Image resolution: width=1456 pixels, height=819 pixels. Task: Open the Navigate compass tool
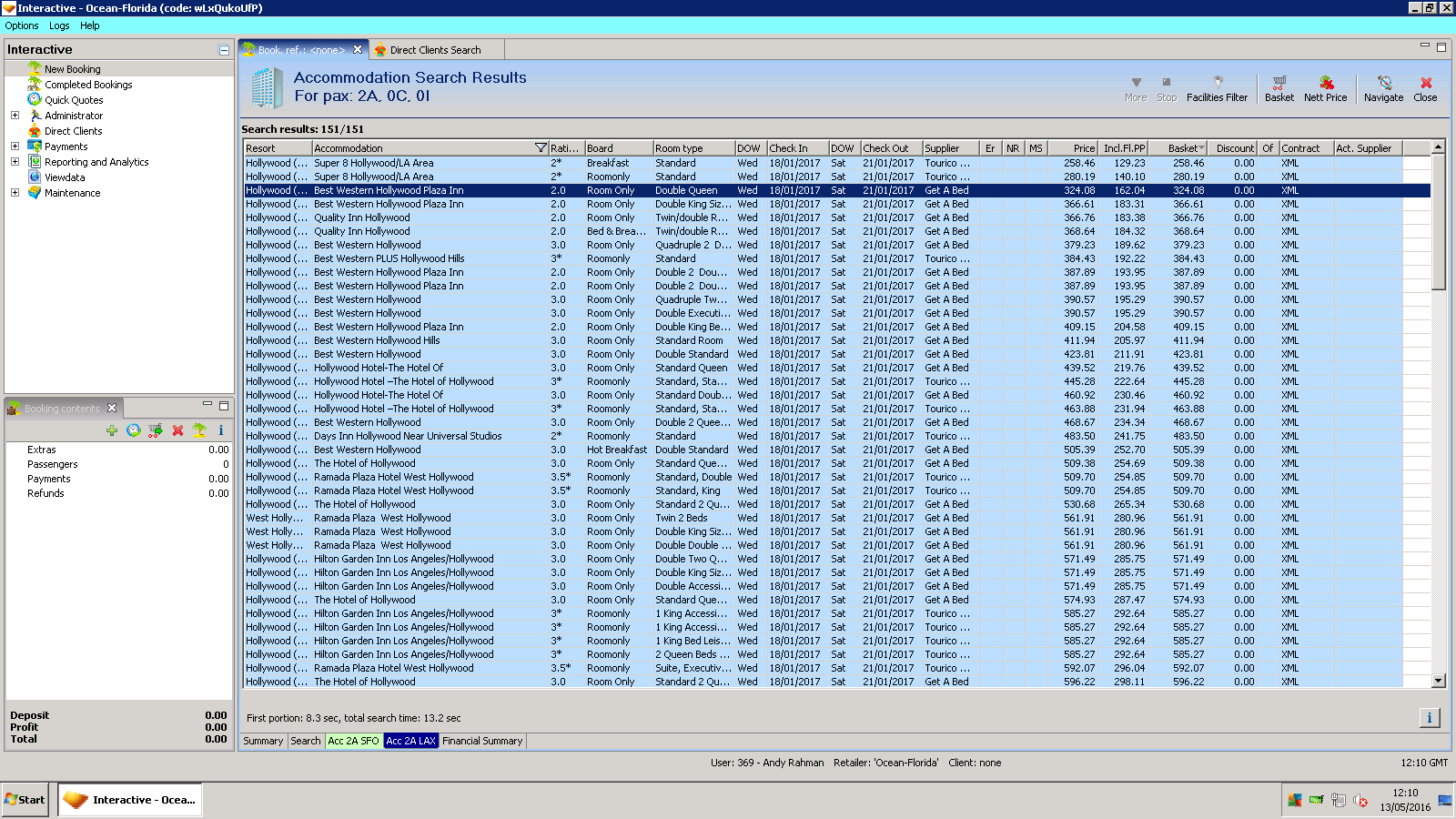coord(1383,84)
